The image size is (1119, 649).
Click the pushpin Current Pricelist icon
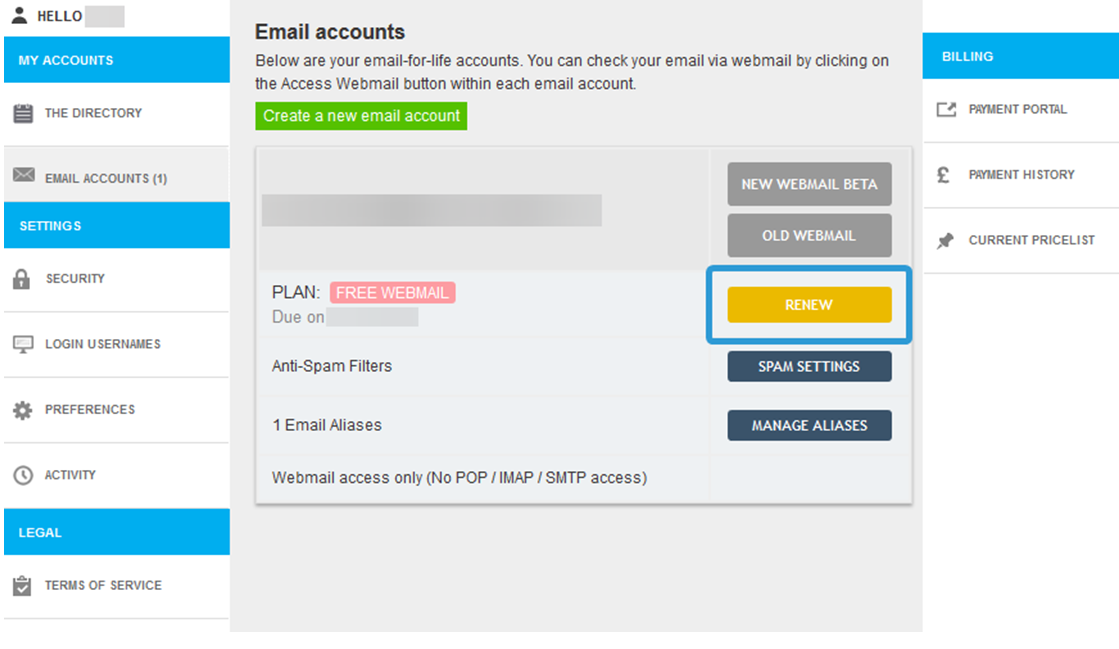point(945,241)
